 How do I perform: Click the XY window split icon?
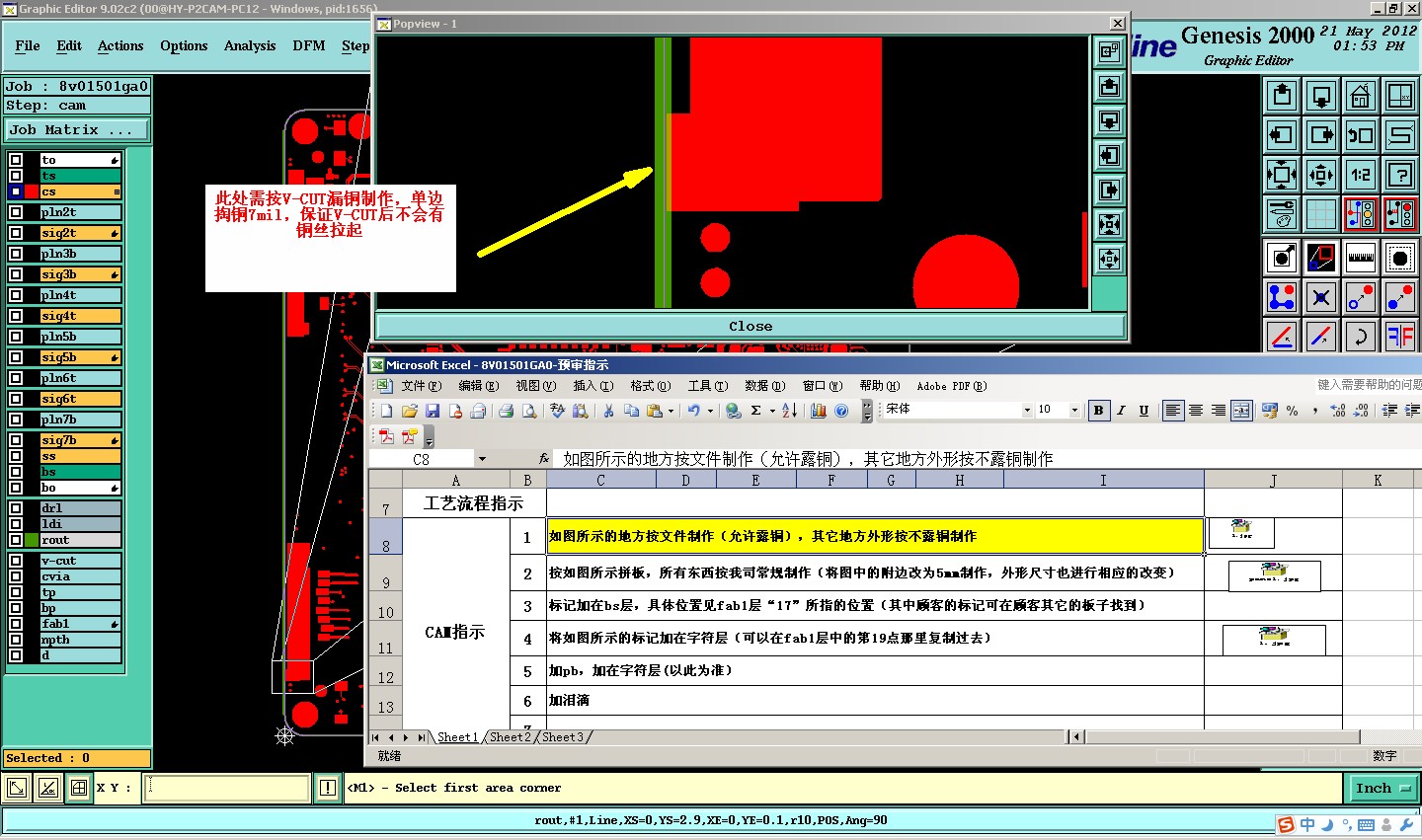click(x=1400, y=96)
